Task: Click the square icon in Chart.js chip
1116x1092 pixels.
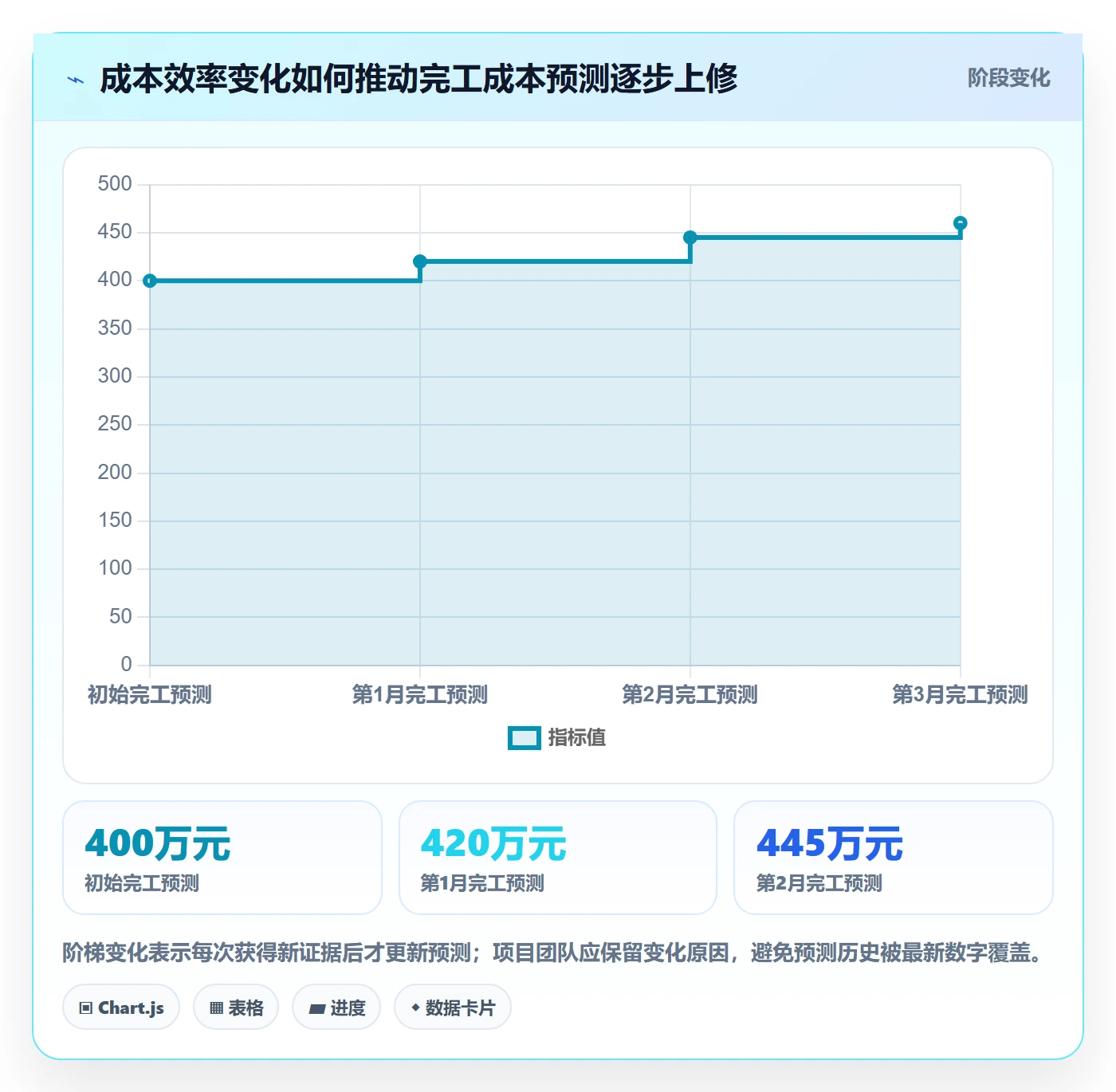Action: pos(86,1008)
